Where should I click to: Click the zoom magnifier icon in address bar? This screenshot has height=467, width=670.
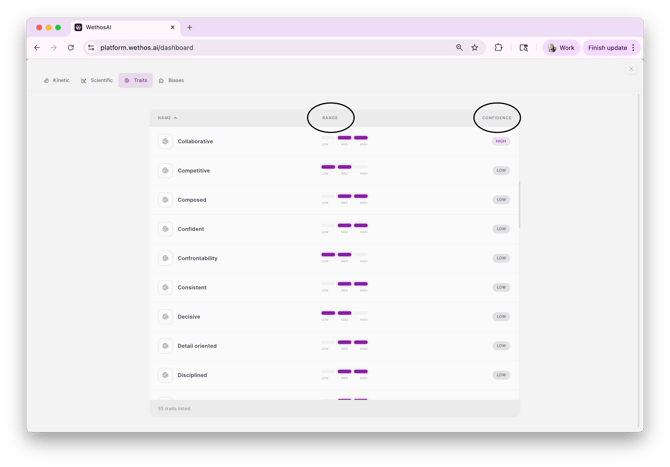click(460, 48)
